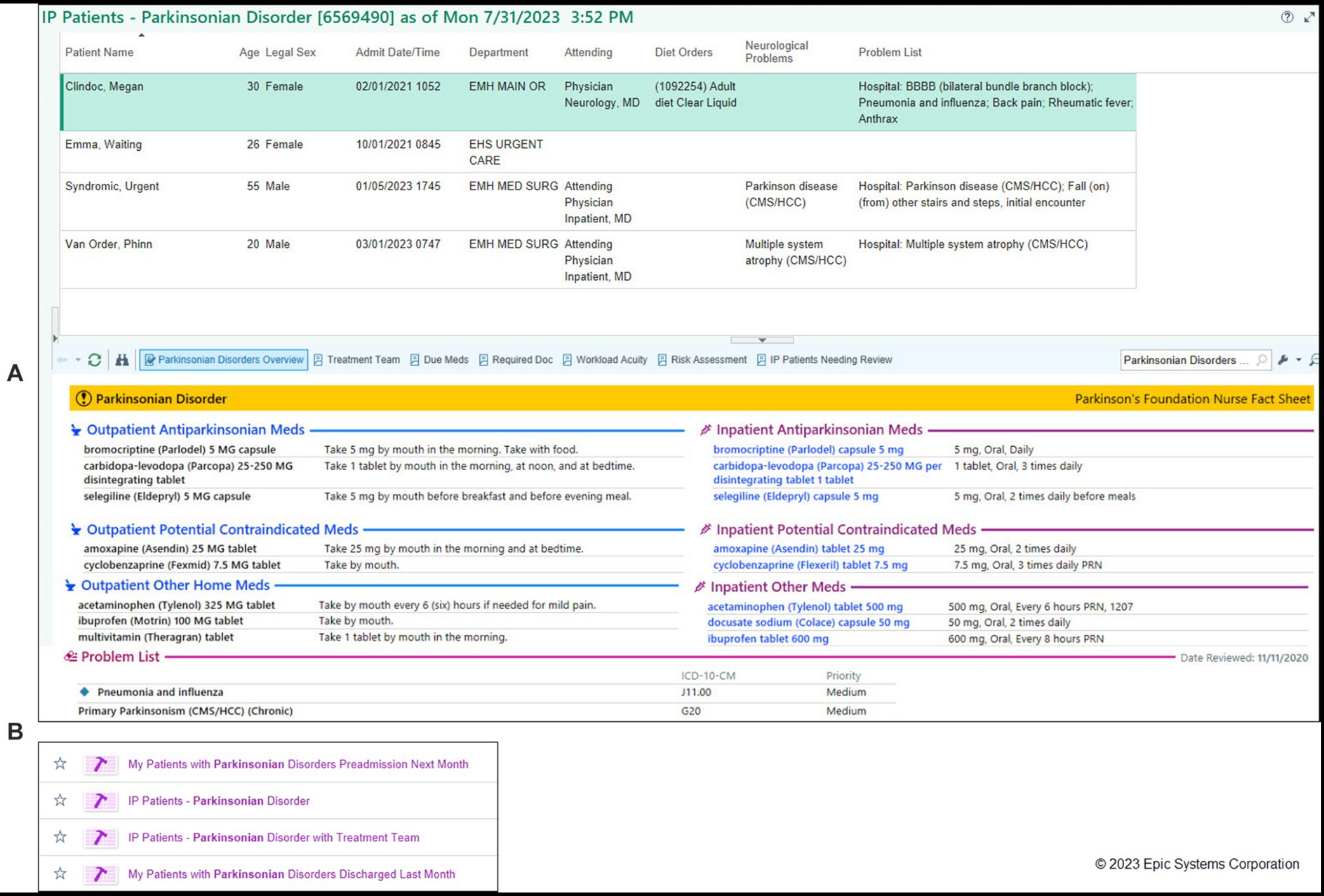Click the Problem List section icon
The width and height of the screenshot is (1324, 896).
tap(71, 657)
